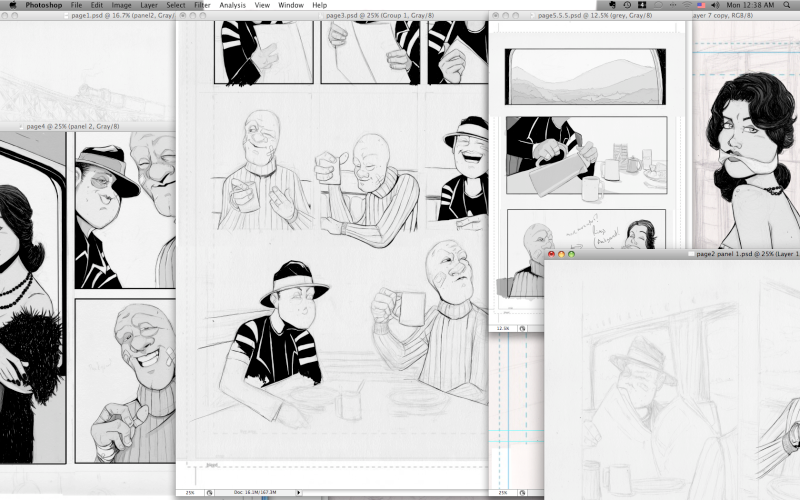800x500 pixels.
Task: Open the Analysis menu
Action: click(232, 5)
